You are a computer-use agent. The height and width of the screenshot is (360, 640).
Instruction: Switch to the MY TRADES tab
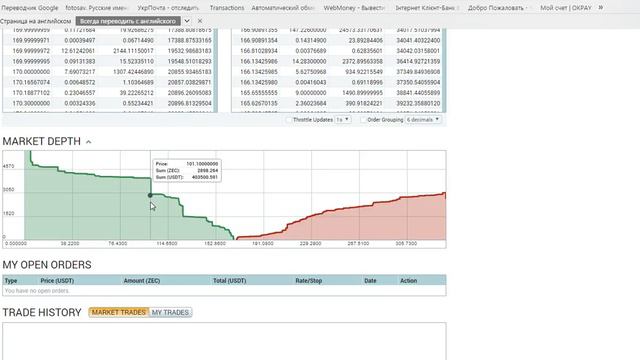point(170,312)
